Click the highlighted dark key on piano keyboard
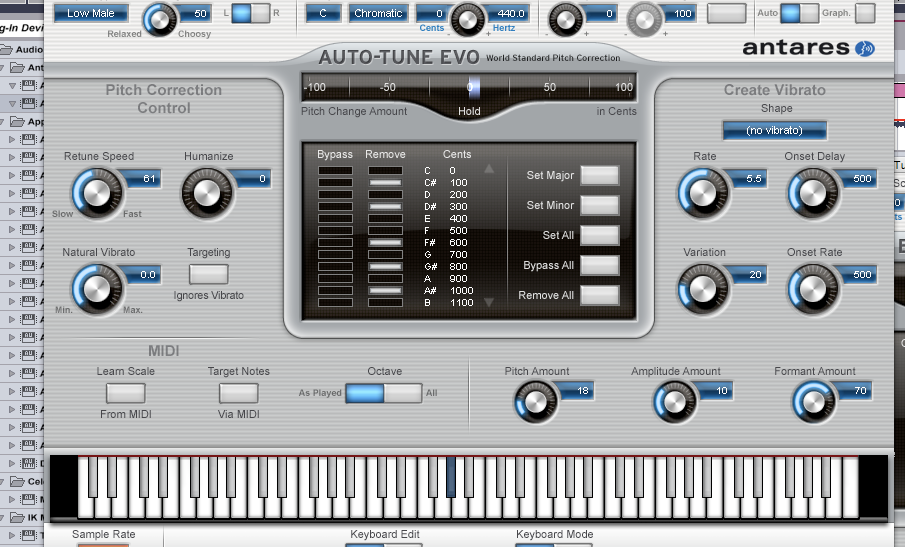 [451, 477]
